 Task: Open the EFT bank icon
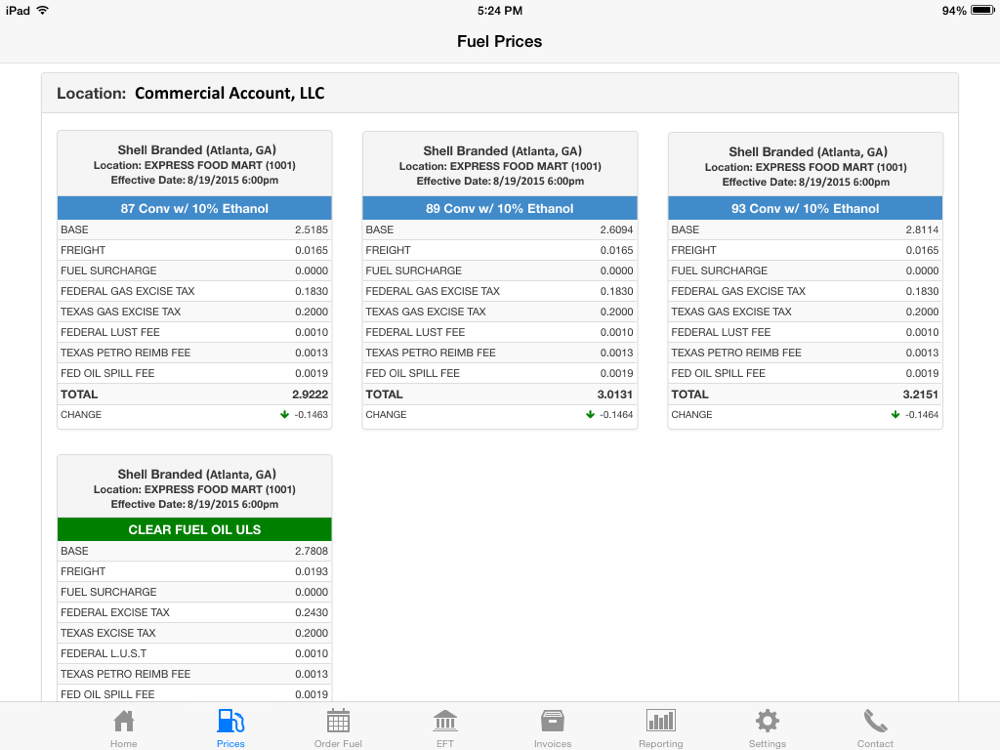445,721
